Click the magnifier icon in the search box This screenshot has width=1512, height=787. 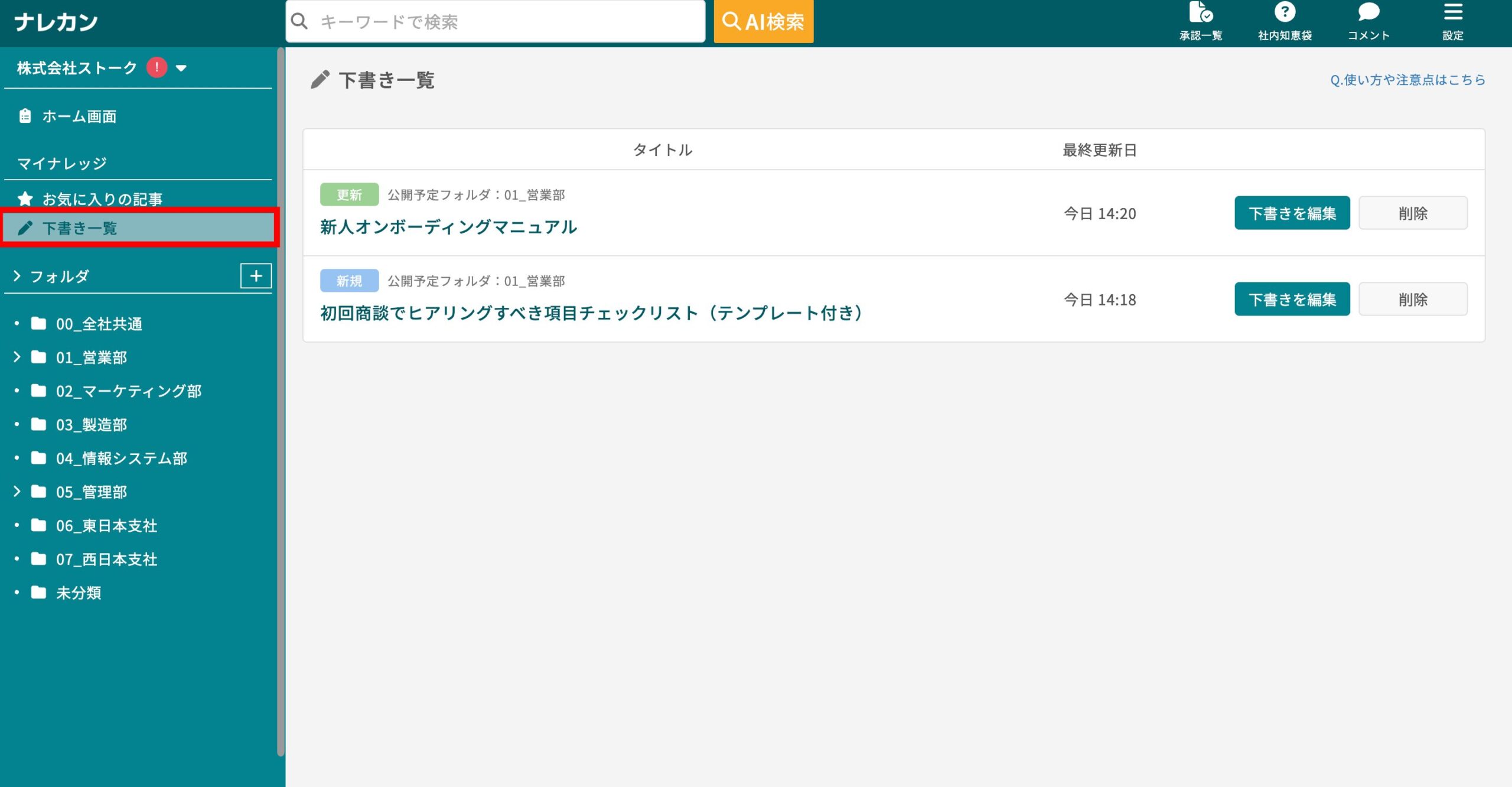299,22
